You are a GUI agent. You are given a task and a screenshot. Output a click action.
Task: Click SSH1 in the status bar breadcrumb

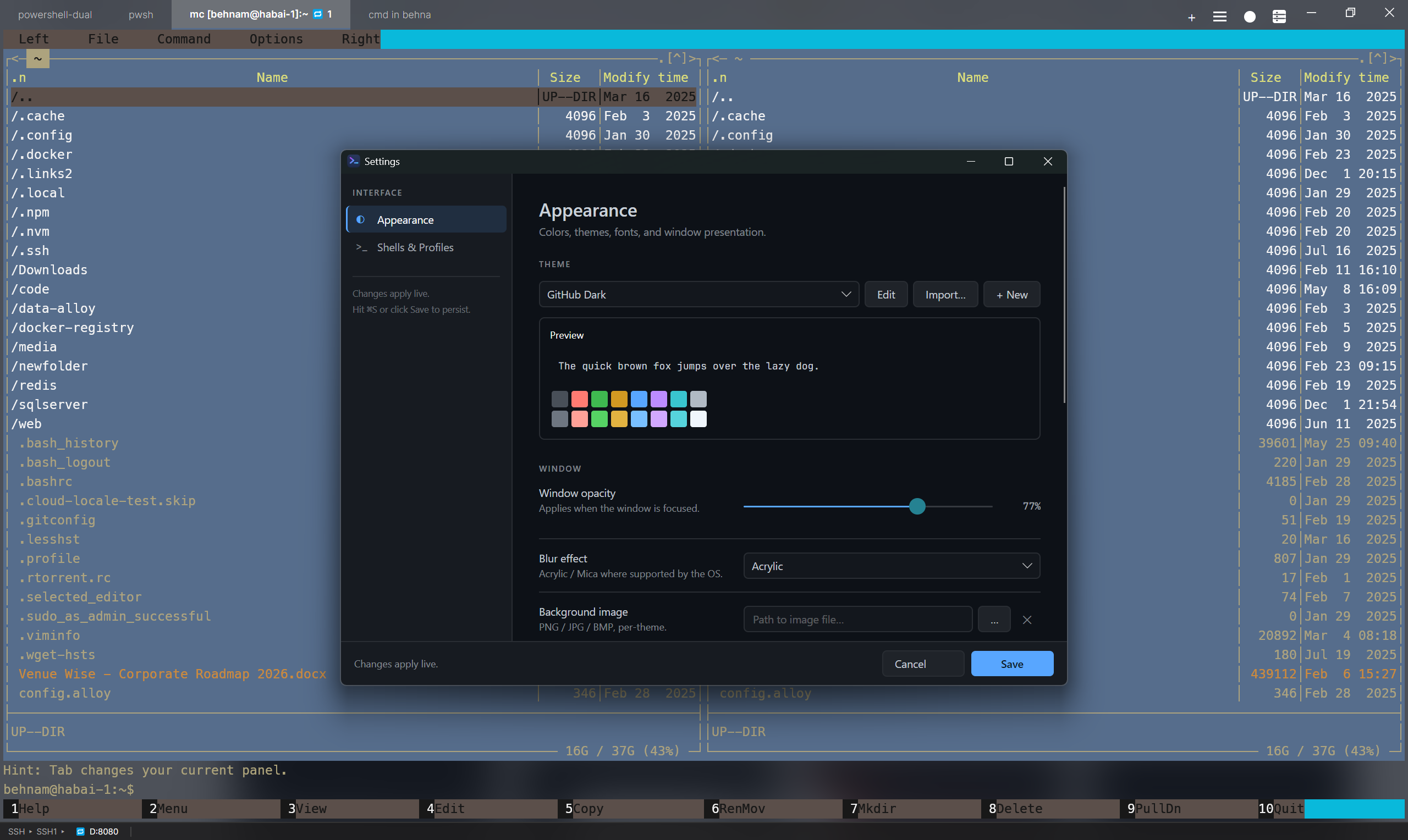[46, 832]
